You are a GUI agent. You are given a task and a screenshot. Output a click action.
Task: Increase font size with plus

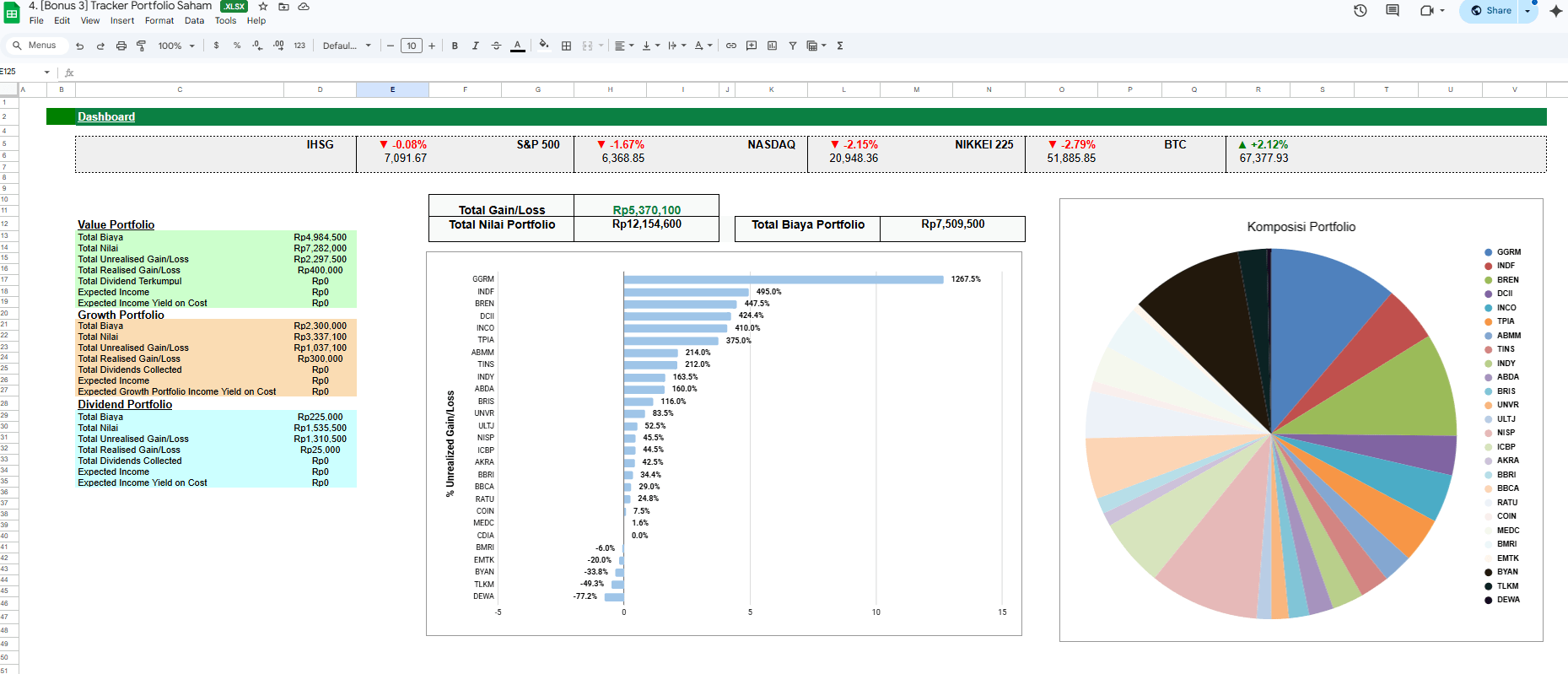coord(432,46)
